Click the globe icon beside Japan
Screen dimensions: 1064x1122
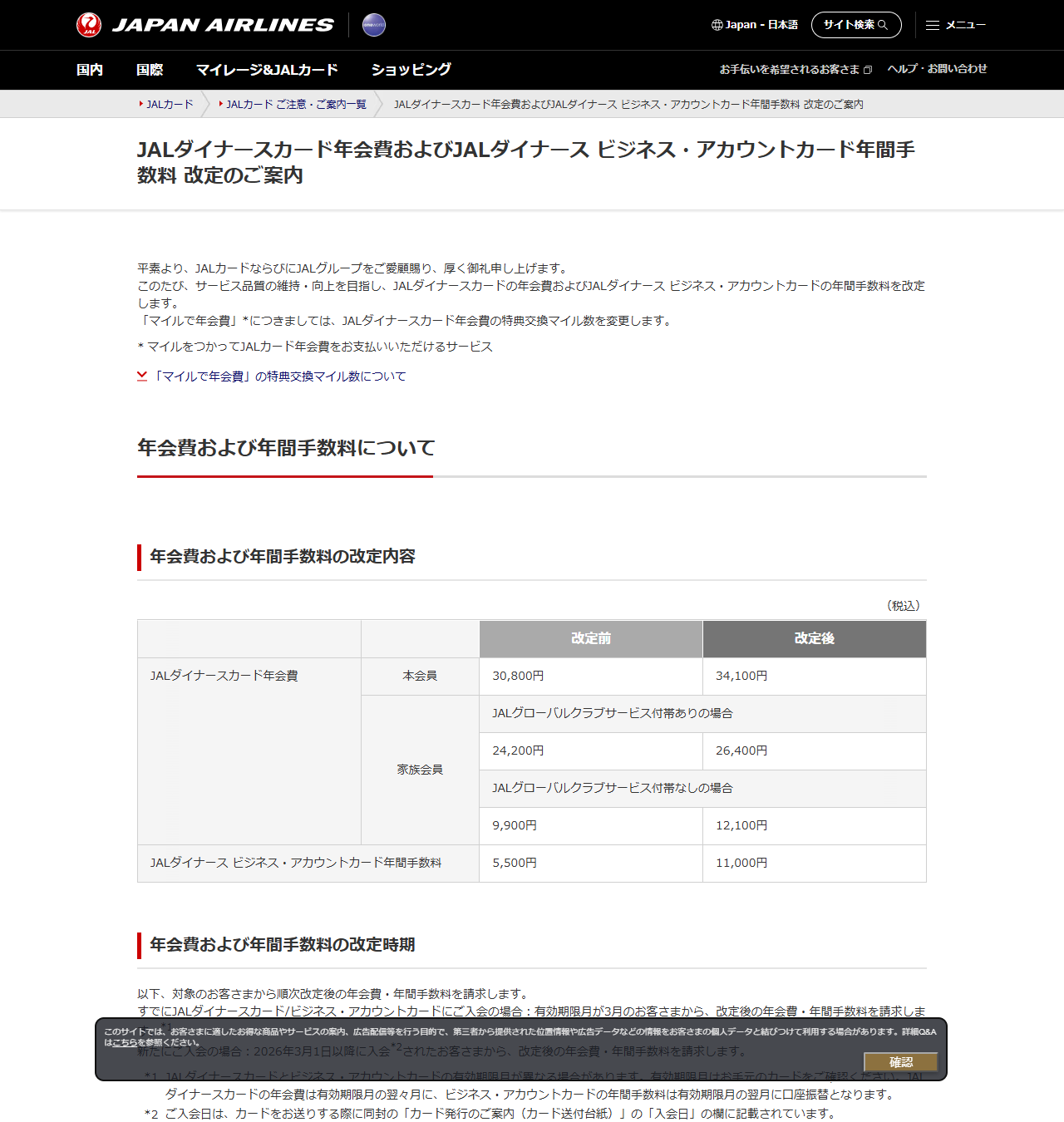pos(717,25)
